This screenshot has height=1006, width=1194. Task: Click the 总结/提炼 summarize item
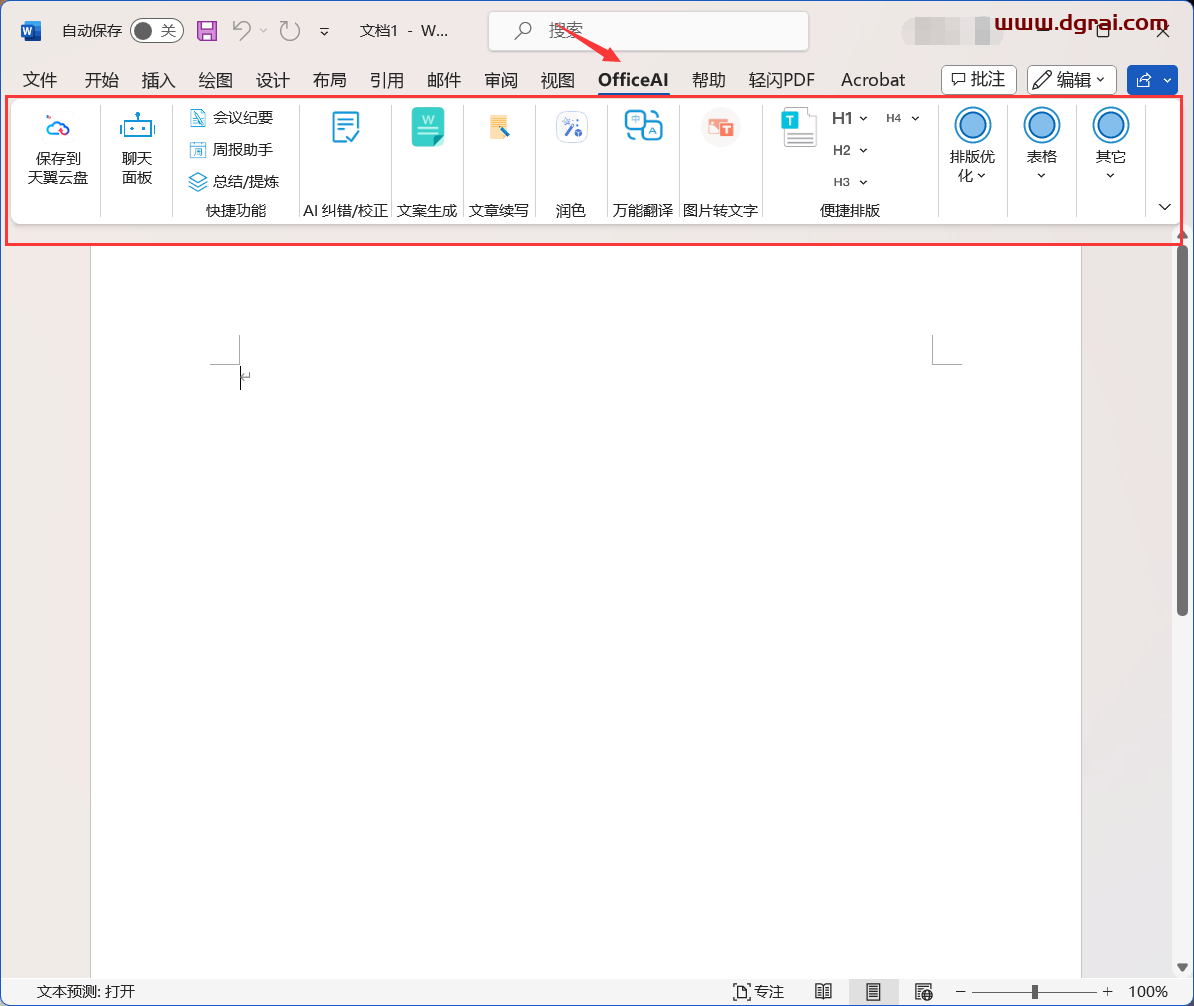234,182
